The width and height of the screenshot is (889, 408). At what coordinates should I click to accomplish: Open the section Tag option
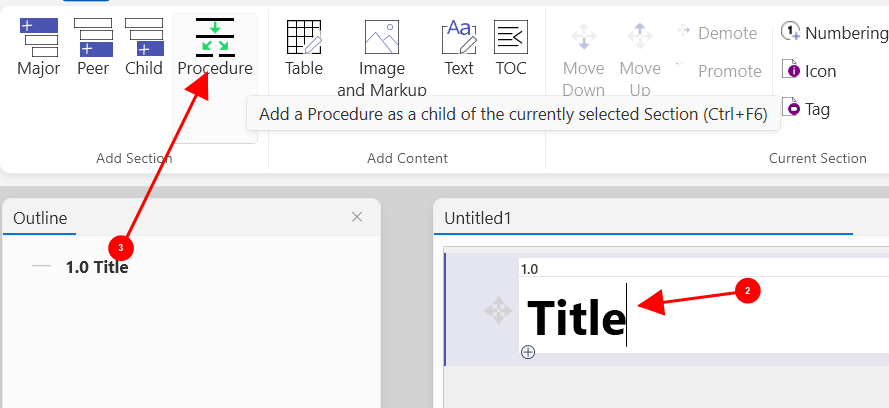point(806,109)
